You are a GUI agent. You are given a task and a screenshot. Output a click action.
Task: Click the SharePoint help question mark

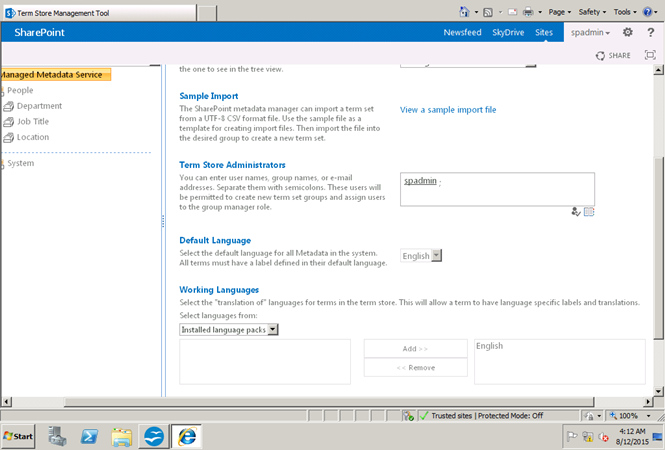click(x=651, y=32)
